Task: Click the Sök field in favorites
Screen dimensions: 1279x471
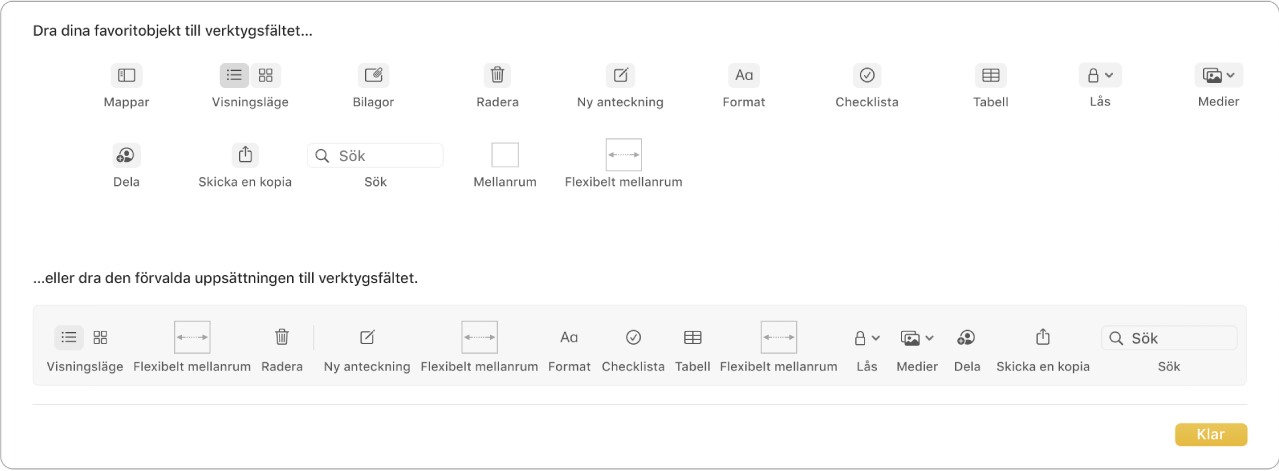Action: tap(375, 155)
